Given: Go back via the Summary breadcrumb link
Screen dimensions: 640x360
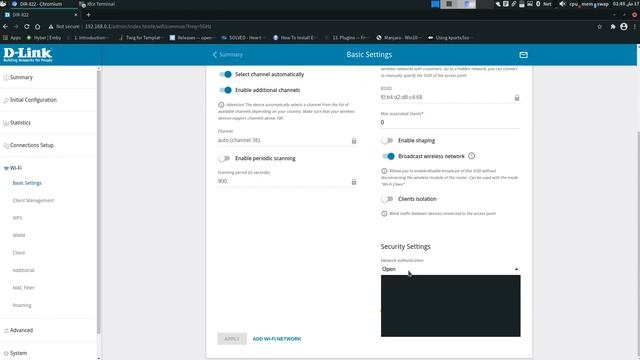Looking at the screenshot, I should click(x=228, y=55).
